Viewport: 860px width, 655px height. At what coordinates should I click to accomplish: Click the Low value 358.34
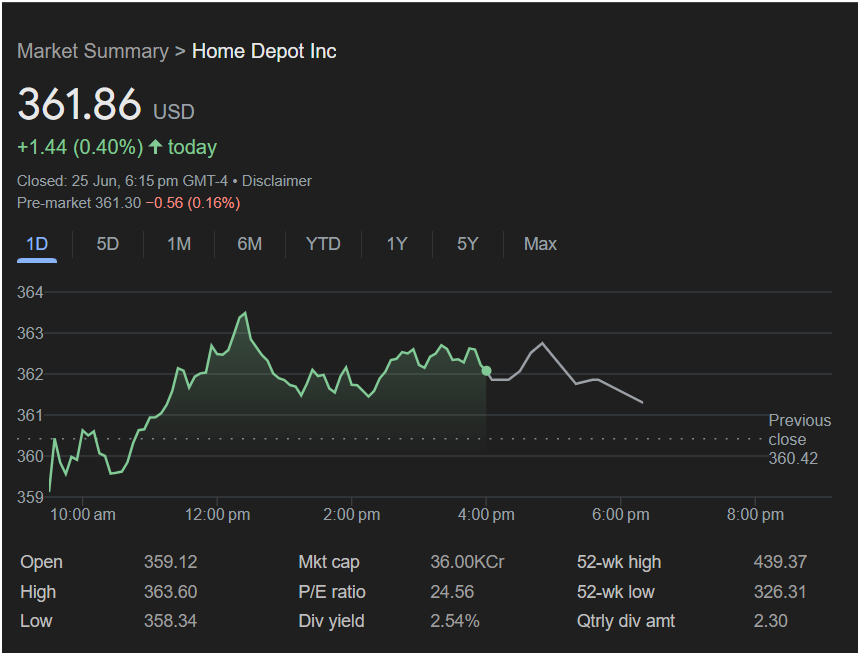(171, 621)
